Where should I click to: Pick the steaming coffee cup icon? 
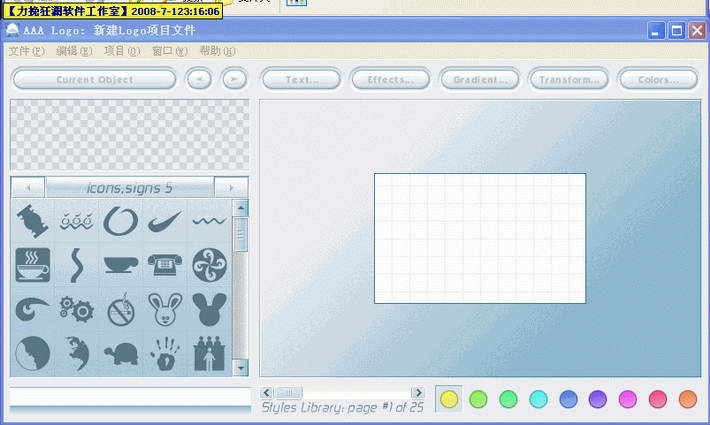pos(32,265)
